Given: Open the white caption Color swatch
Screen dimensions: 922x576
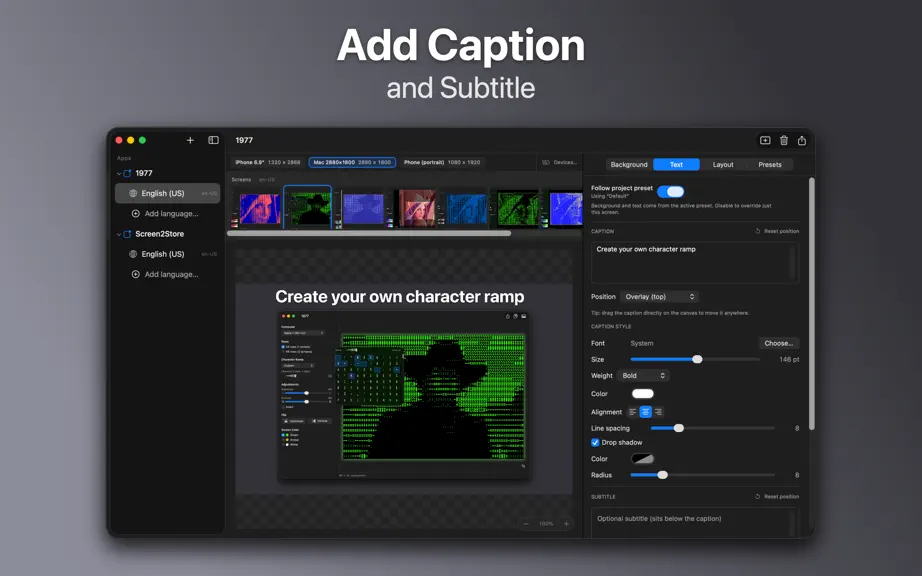Looking at the screenshot, I should (642, 394).
